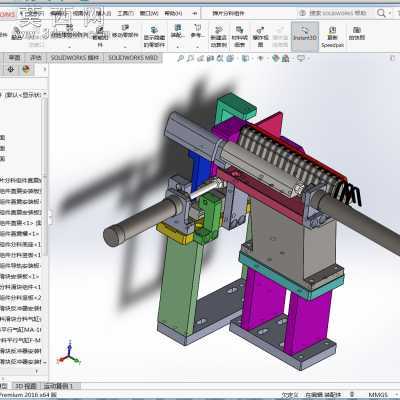Select the Mate (配合) tool
The height and width of the screenshot is (400, 400).
point(17,34)
